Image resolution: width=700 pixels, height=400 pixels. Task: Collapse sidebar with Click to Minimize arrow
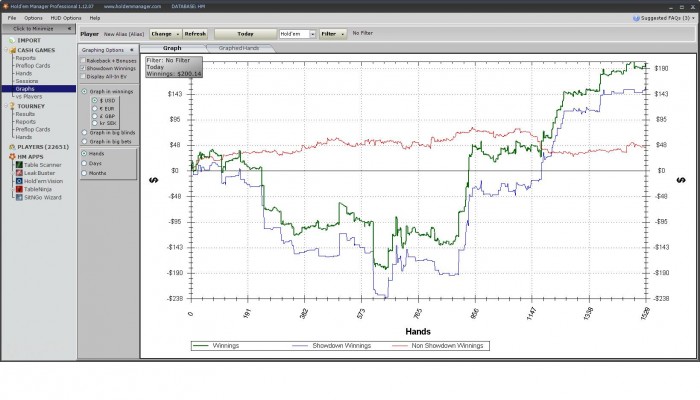click(x=69, y=29)
